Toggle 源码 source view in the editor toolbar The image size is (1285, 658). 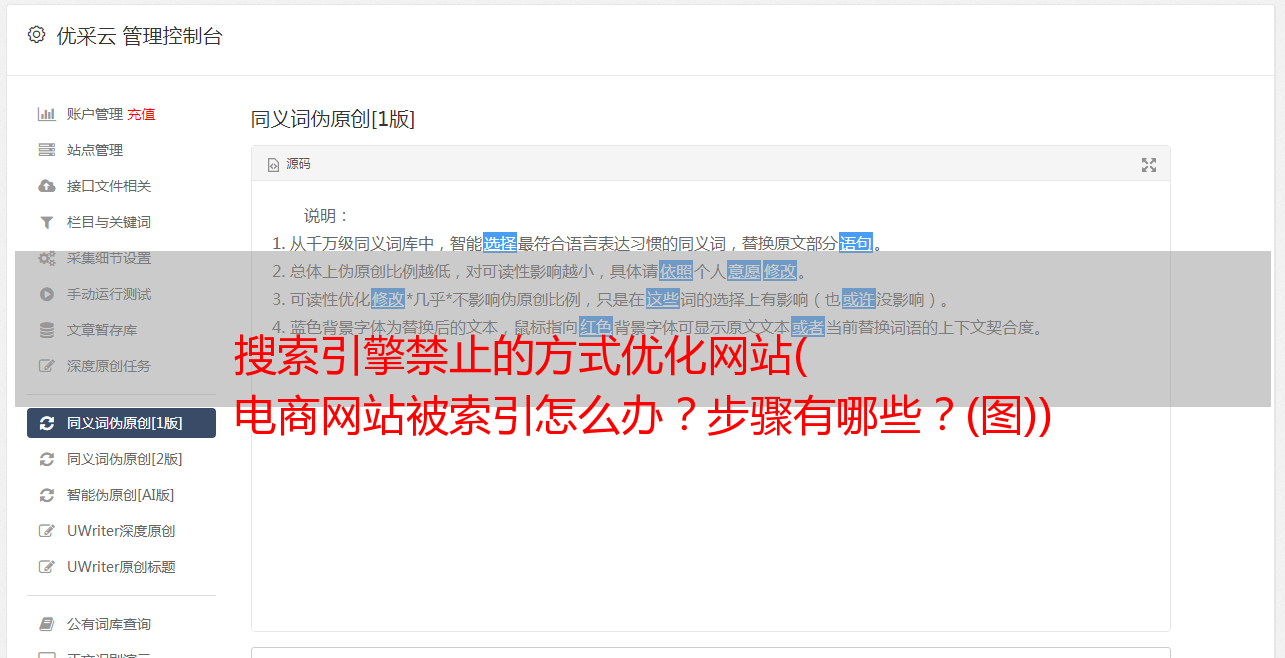289,164
